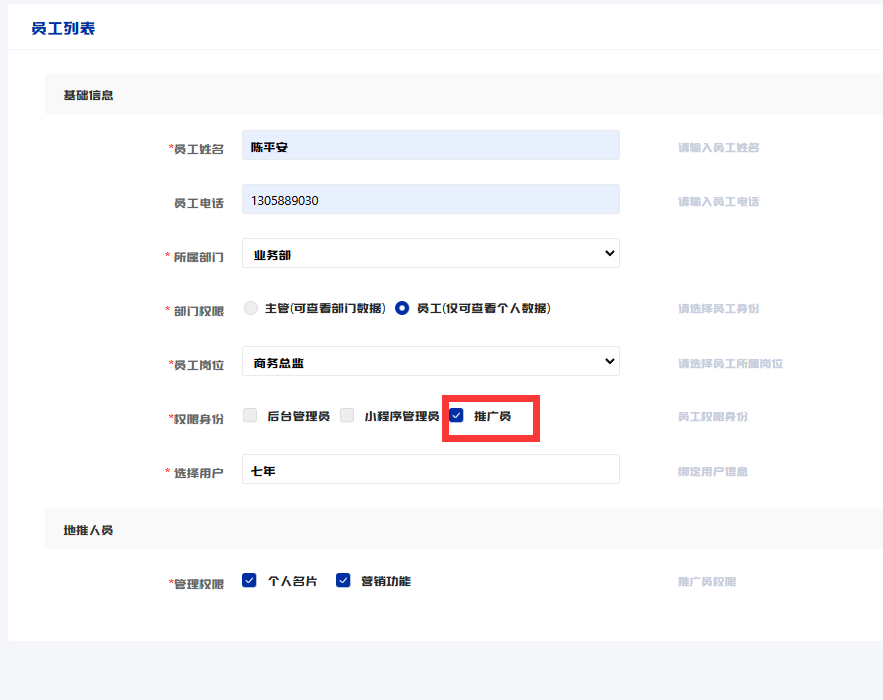Click the 管理权限 field label

pyautogui.click(x=198, y=584)
